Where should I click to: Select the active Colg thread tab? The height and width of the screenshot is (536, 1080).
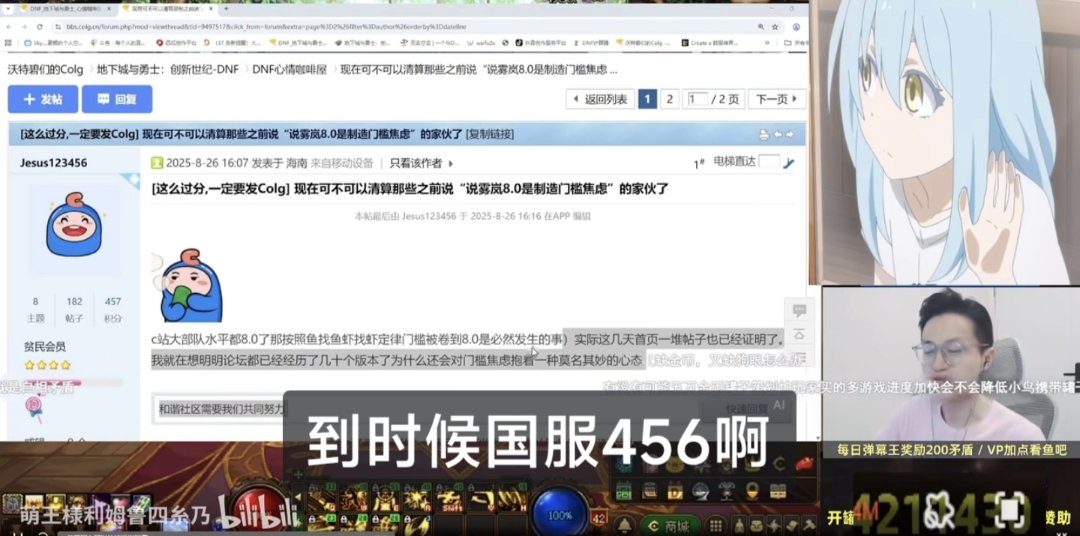167,8
